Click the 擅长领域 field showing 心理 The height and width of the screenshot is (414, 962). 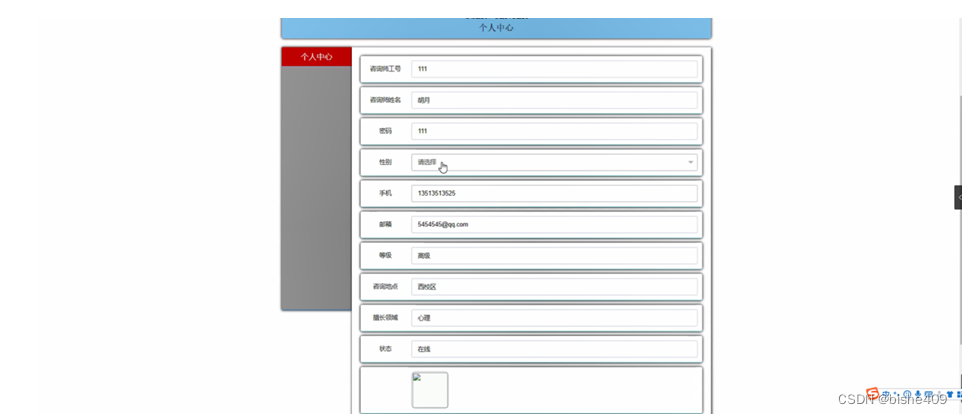[555, 318]
